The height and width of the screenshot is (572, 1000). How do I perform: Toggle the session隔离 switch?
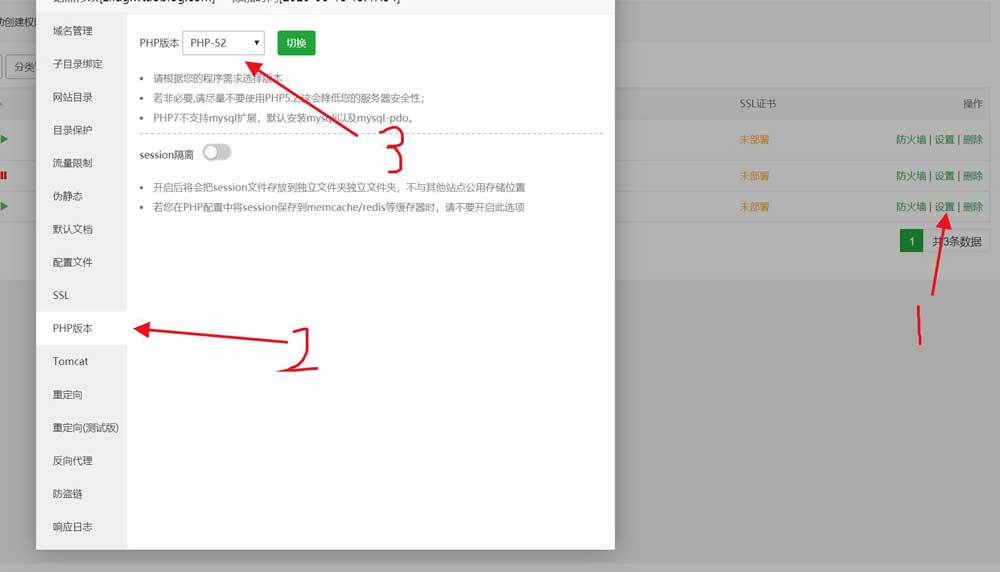(216, 152)
